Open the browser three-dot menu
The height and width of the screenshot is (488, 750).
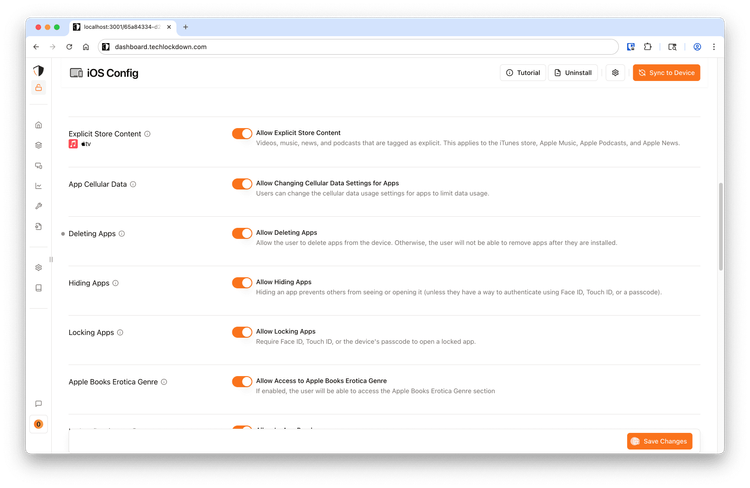click(x=713, y=46)
